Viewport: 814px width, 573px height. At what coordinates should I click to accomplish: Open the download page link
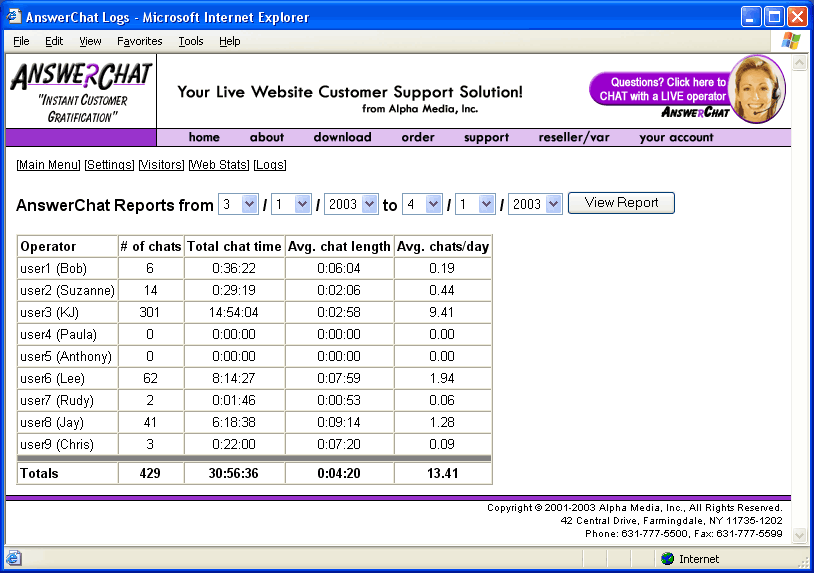pyautogui.click(x=343, y=137)
